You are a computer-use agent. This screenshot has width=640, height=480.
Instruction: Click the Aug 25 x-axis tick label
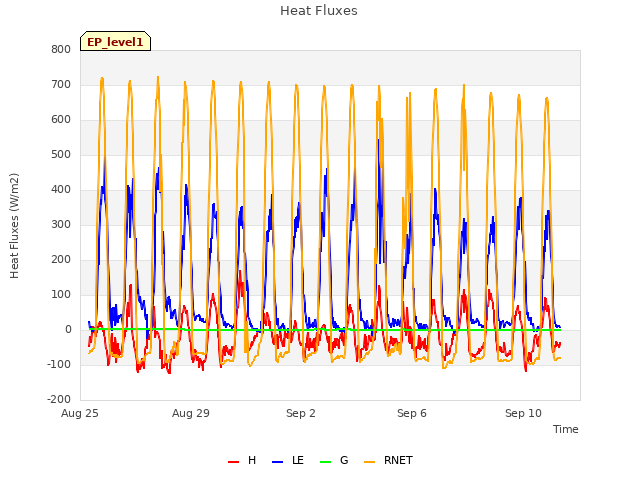click(80, 413)
